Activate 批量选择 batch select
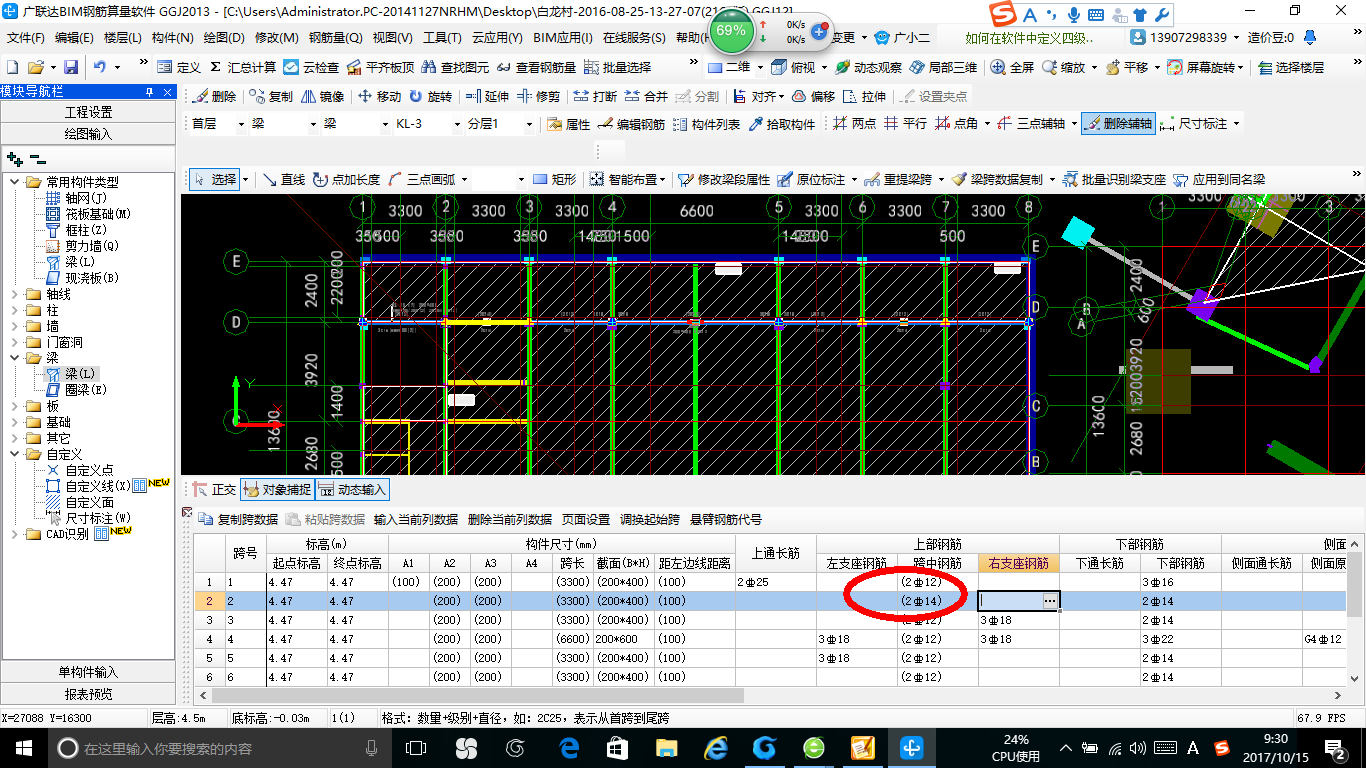Viewport: 1366px width, 768px height. (x=617, y=67)
